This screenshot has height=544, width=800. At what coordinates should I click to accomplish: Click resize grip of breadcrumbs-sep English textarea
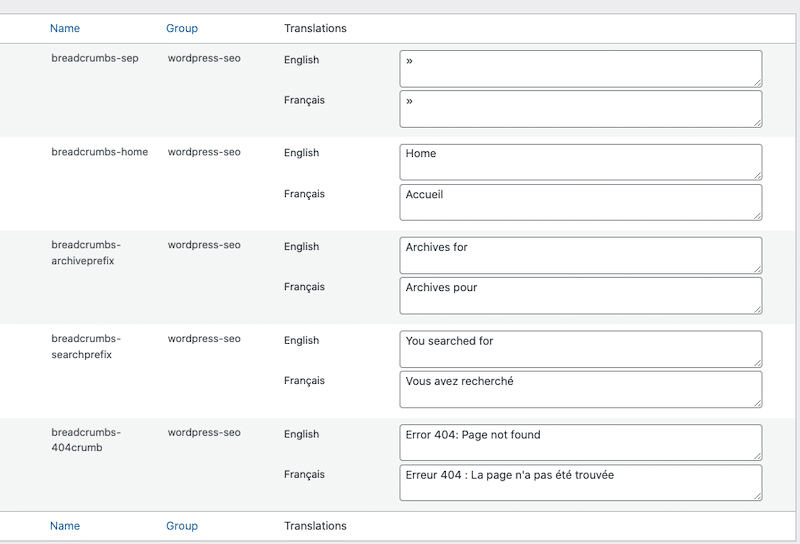tap(758, 83)
